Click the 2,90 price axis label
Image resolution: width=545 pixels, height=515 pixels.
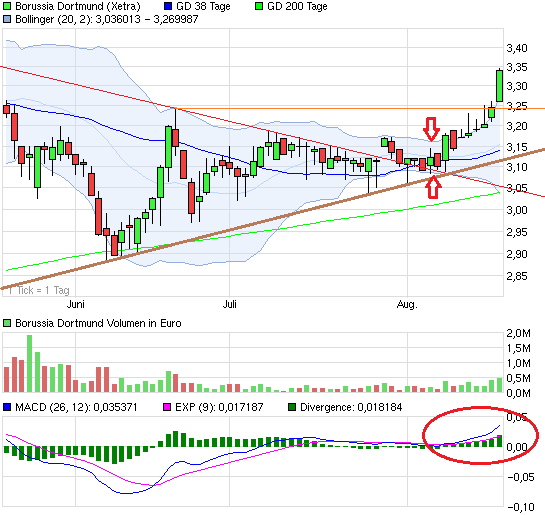[x=517, y=254]
